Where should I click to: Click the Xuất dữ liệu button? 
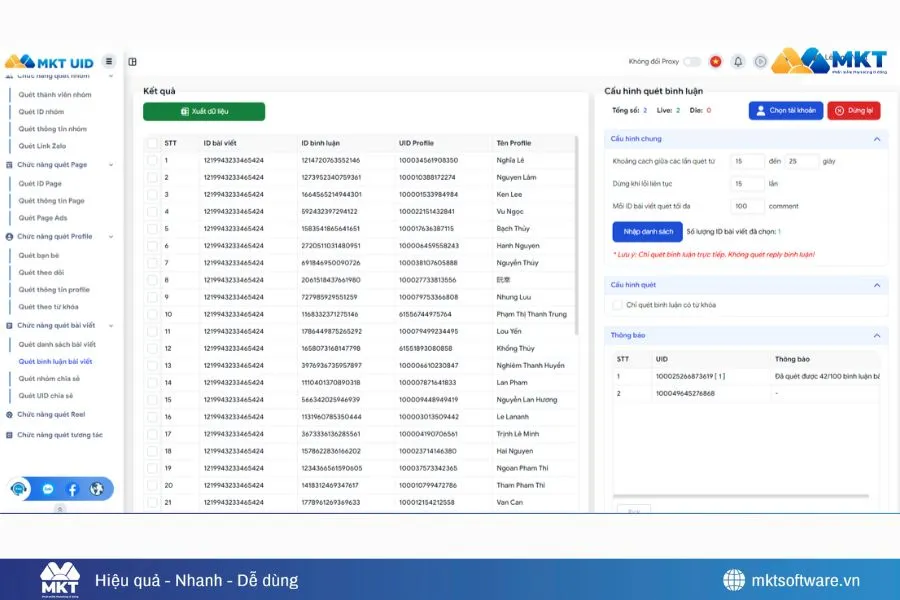tap(205, 111)
